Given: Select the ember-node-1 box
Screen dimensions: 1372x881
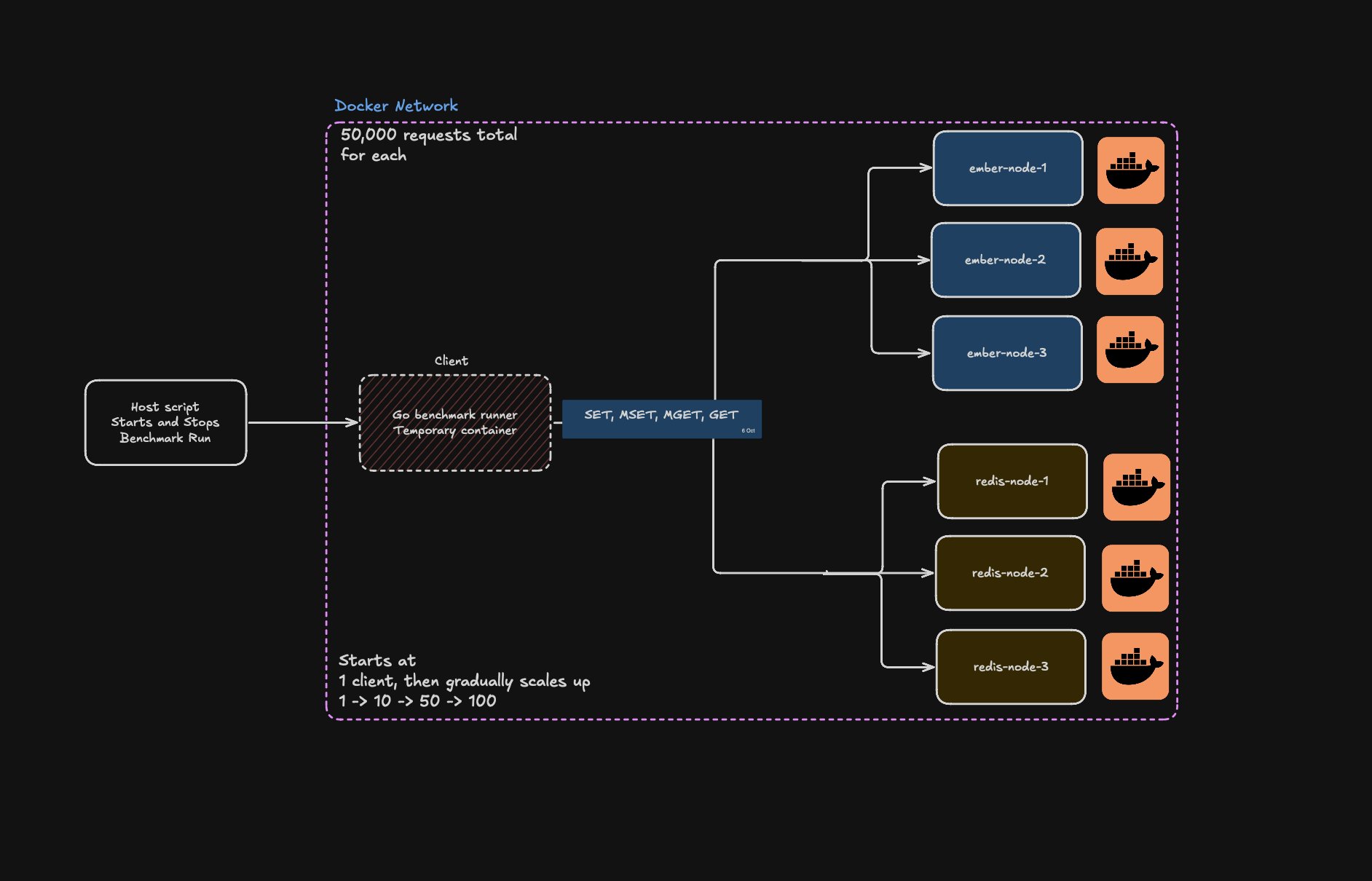Looking at the screenshot, I should pos(1008,168).
